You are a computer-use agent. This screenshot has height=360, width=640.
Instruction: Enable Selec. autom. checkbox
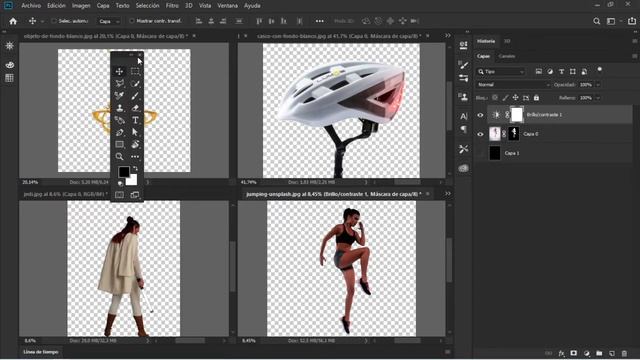[x=54, y=21]
